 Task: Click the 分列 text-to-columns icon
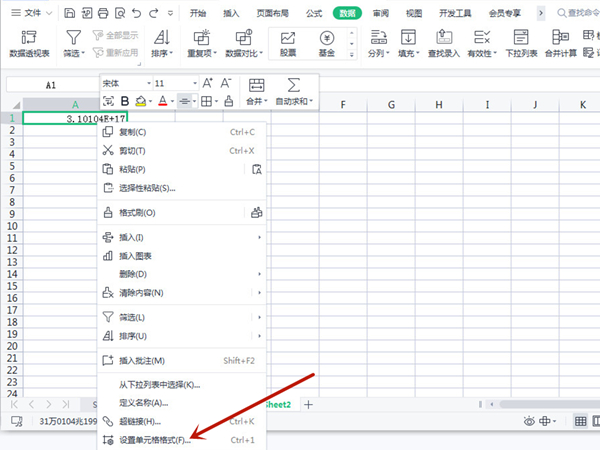coord(378,38)
